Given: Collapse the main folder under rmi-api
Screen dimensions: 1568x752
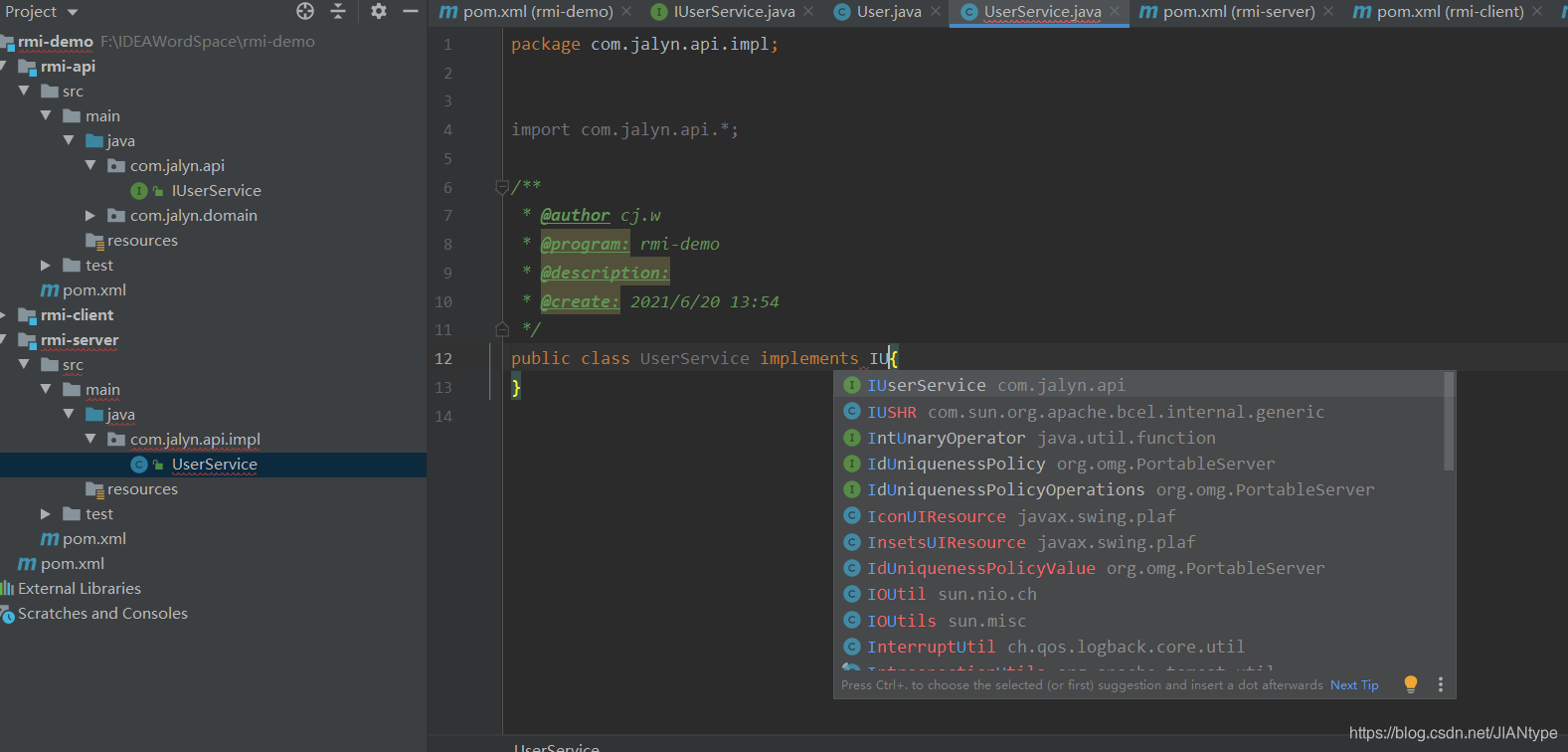Looking at the screenshot, I should coord(46,115).
